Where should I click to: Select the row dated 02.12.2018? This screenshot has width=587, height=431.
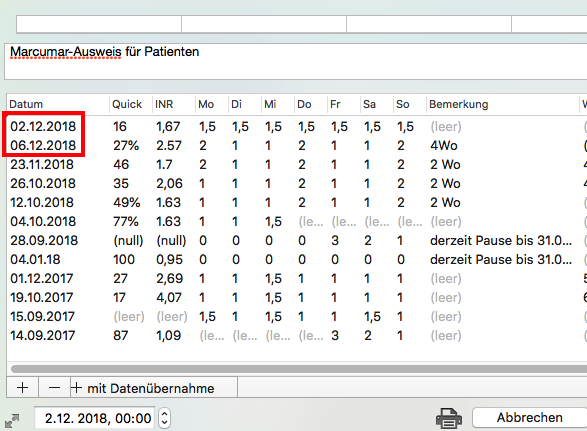tap(296, 127)
